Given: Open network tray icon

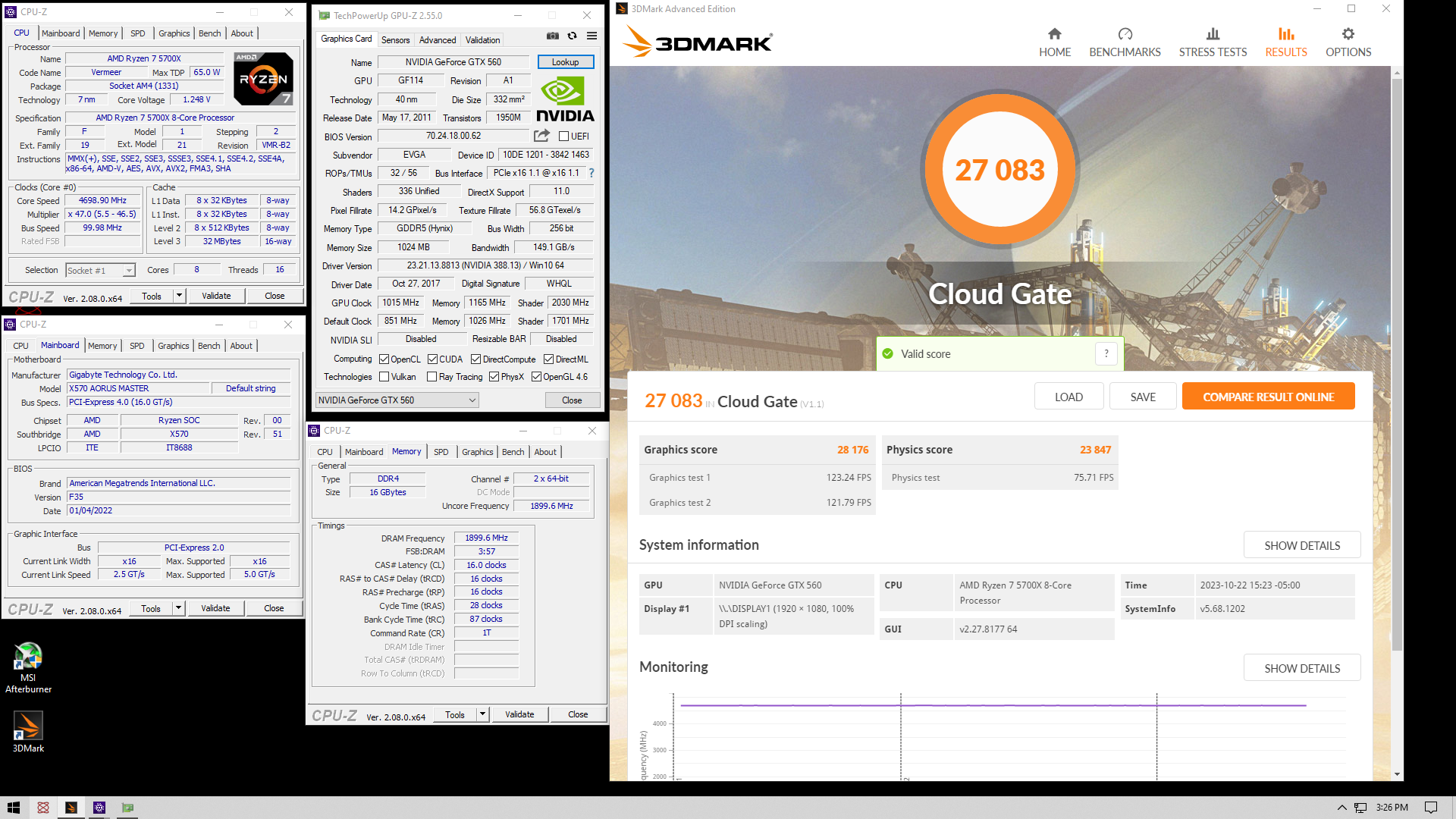Looking at the screenshot, I should (1361, 808).
